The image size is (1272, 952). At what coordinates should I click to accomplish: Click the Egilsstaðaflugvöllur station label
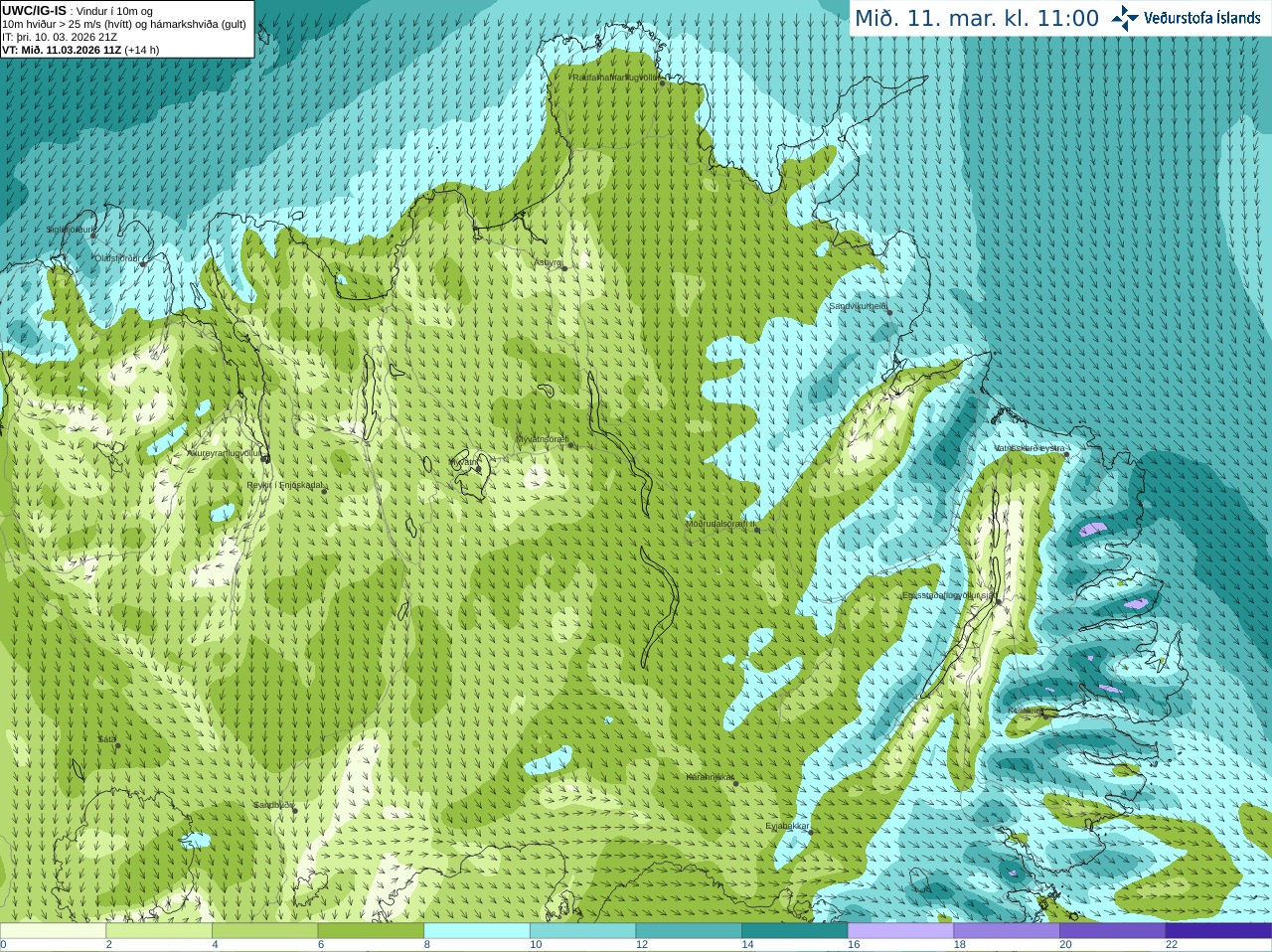point(948,595)
